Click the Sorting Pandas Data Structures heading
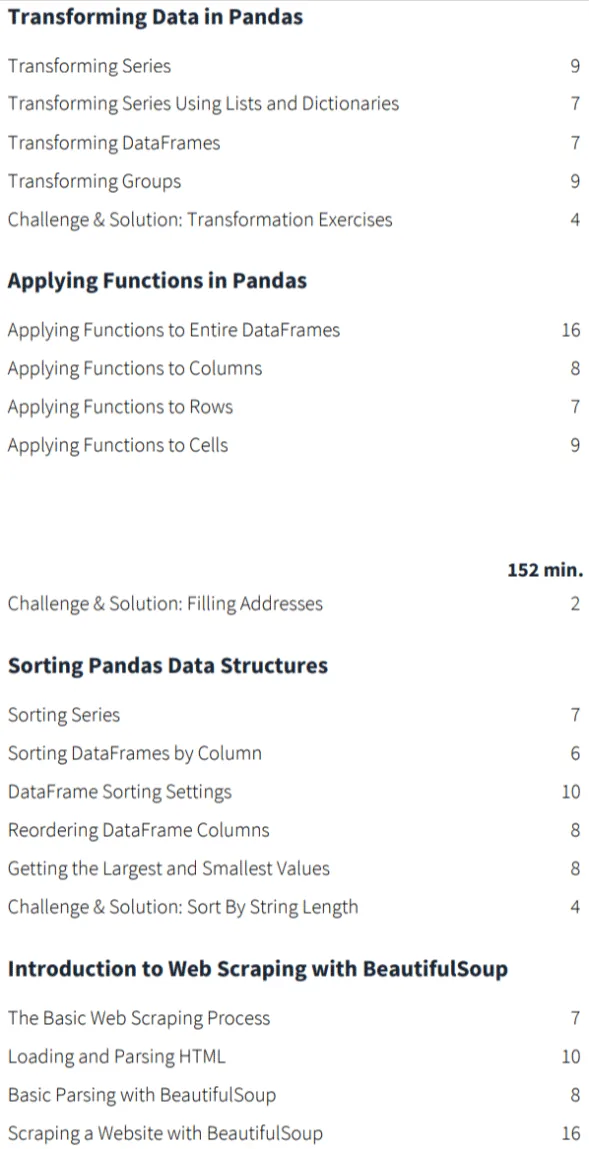Screen dimensions: 589x1149 point(168,666)
